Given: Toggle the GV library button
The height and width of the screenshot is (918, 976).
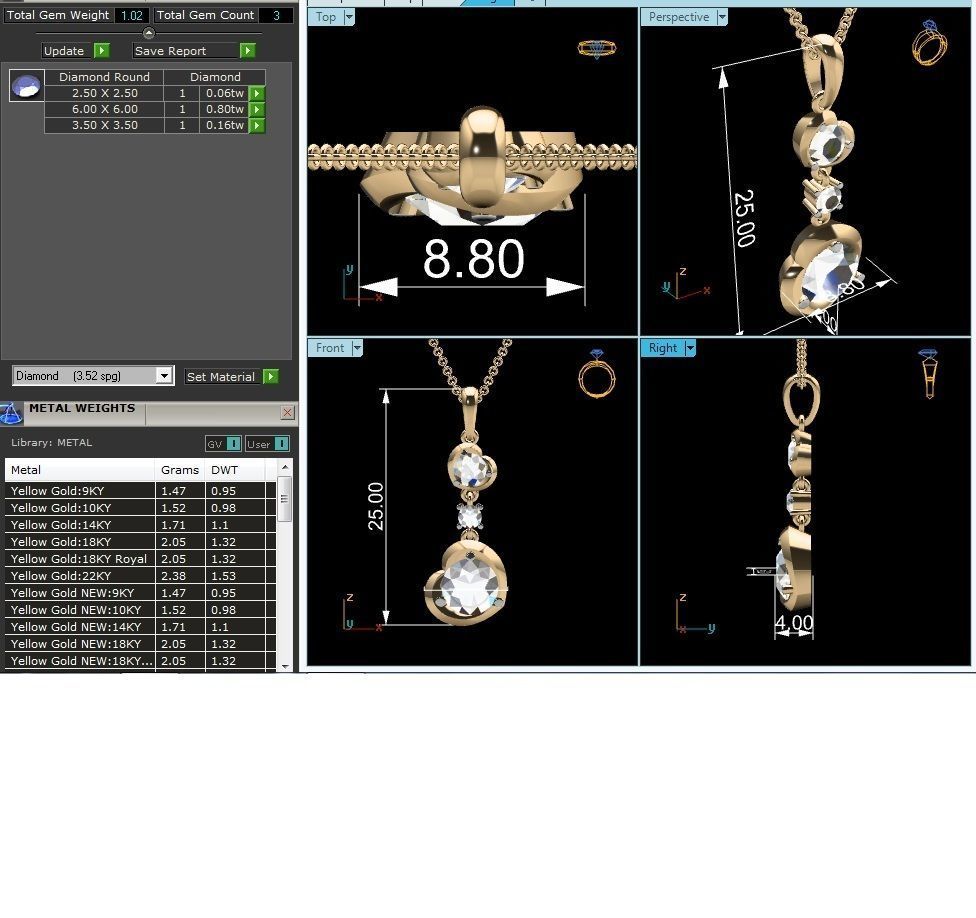Looking at the screenshot, I should point(223,444).
